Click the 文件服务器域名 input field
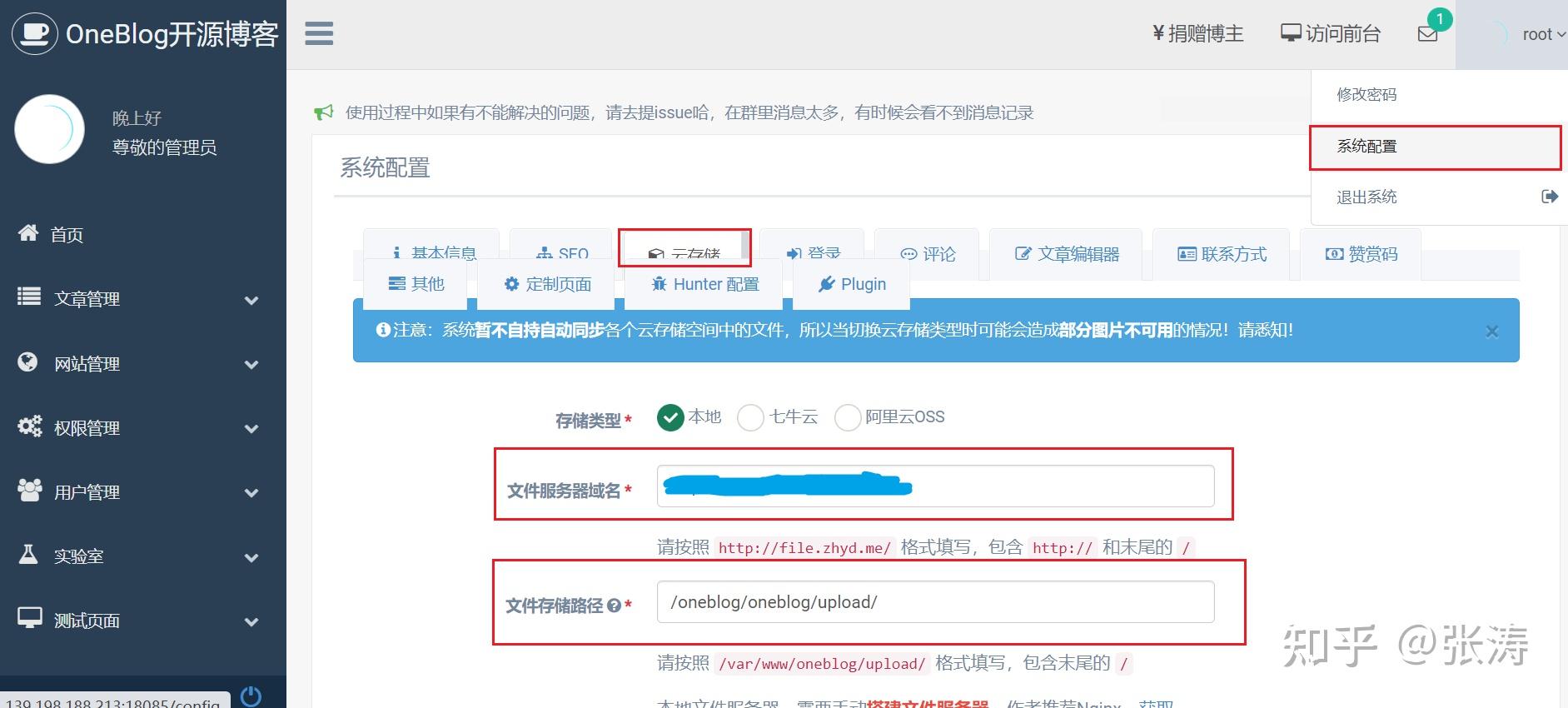 pos(935,486)
